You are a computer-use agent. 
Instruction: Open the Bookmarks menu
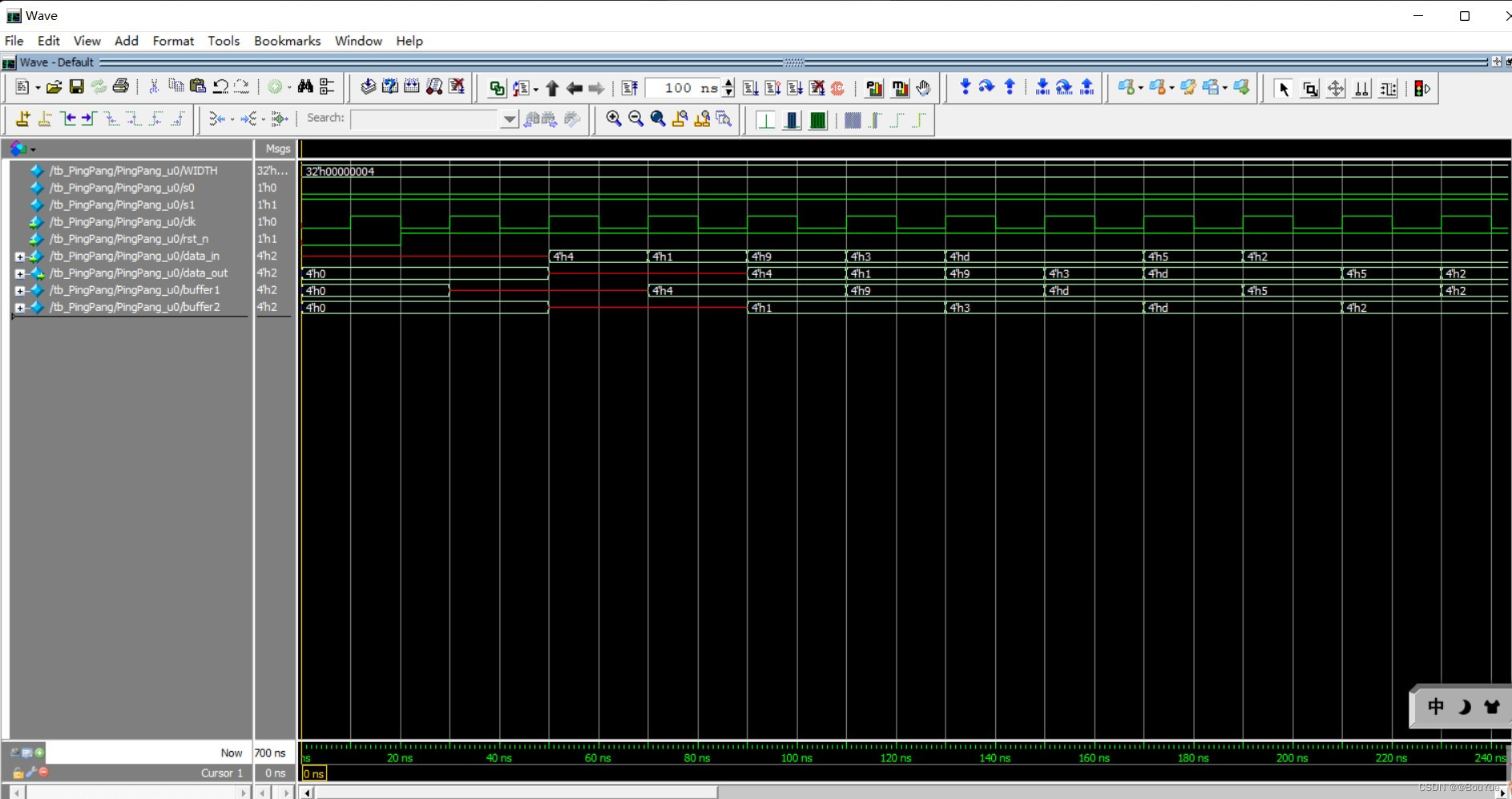286,41
